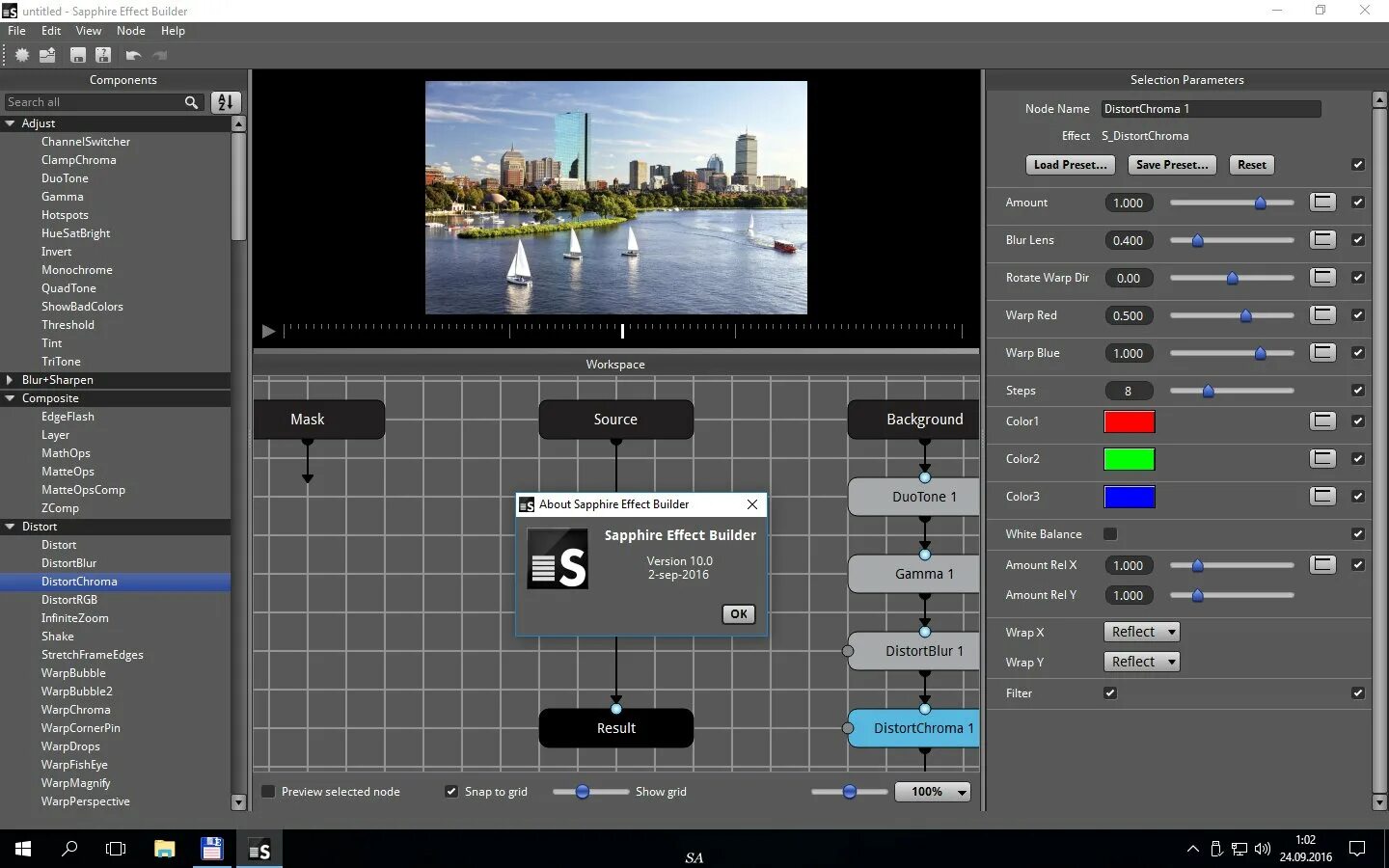The height and width of the screenshot is (868, 1389).
Task: Click the Load Preset... button
Action: 1070,165
